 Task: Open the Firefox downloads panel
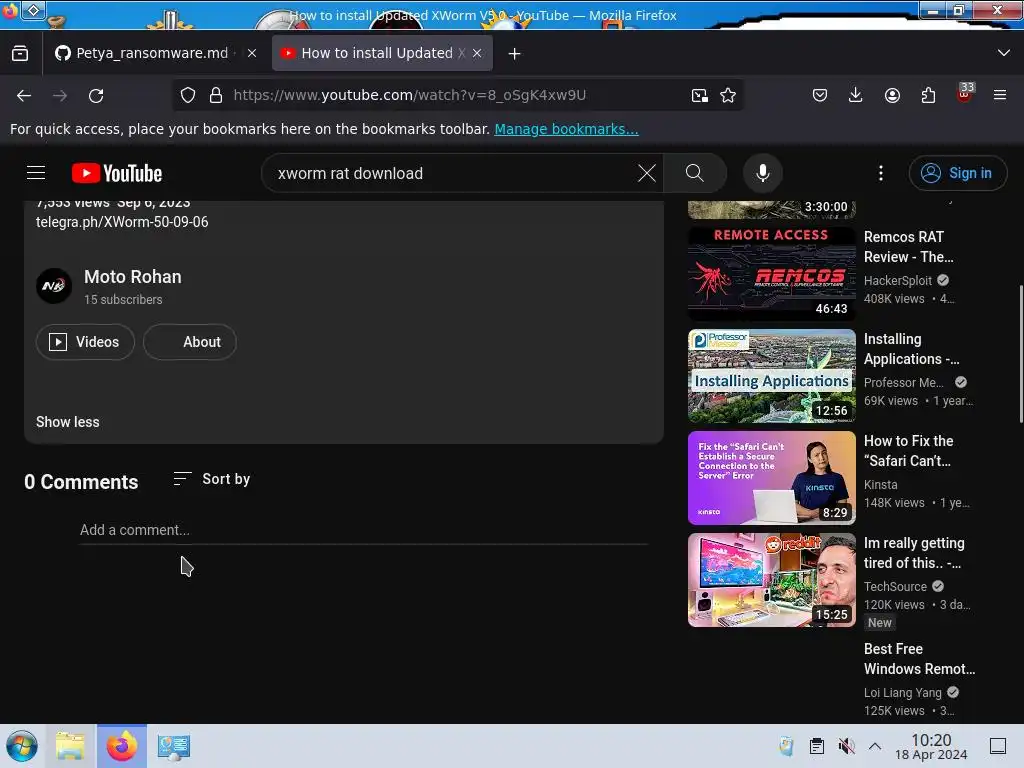(856, 95)
